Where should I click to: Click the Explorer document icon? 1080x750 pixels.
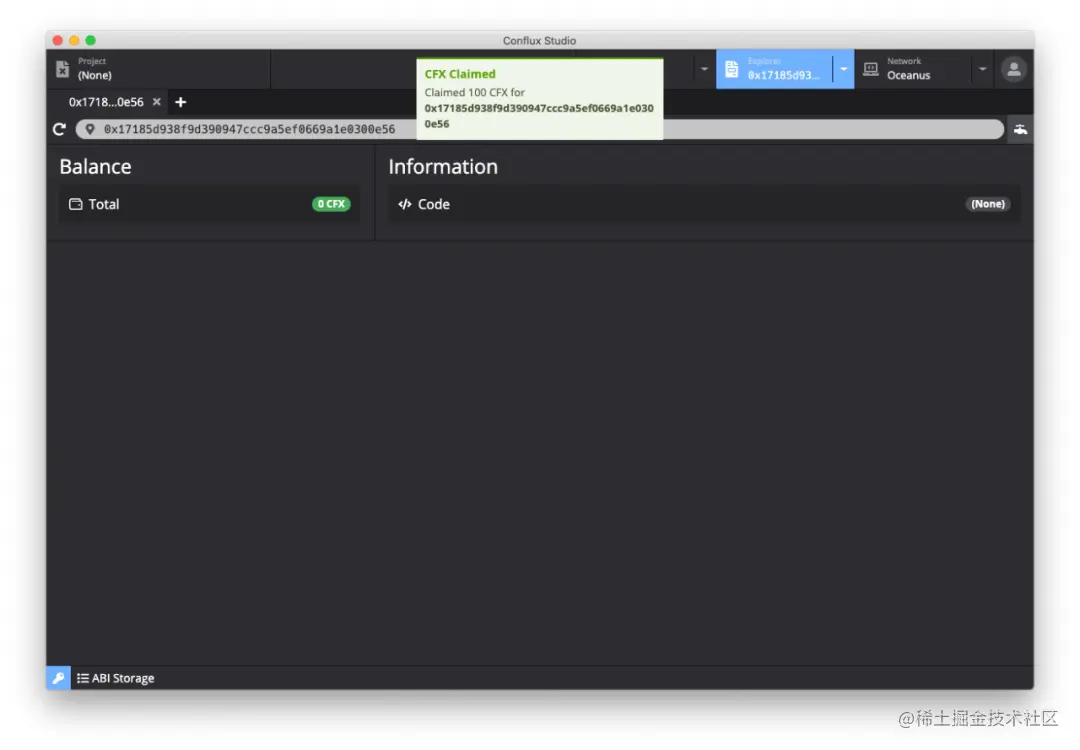coord(731,69)
